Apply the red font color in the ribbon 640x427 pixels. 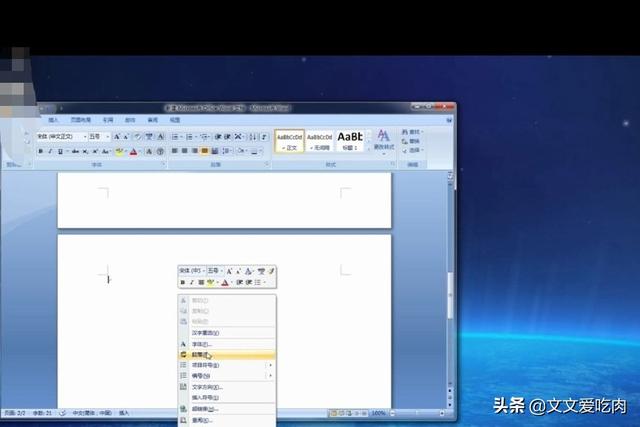tap(133, 152)
